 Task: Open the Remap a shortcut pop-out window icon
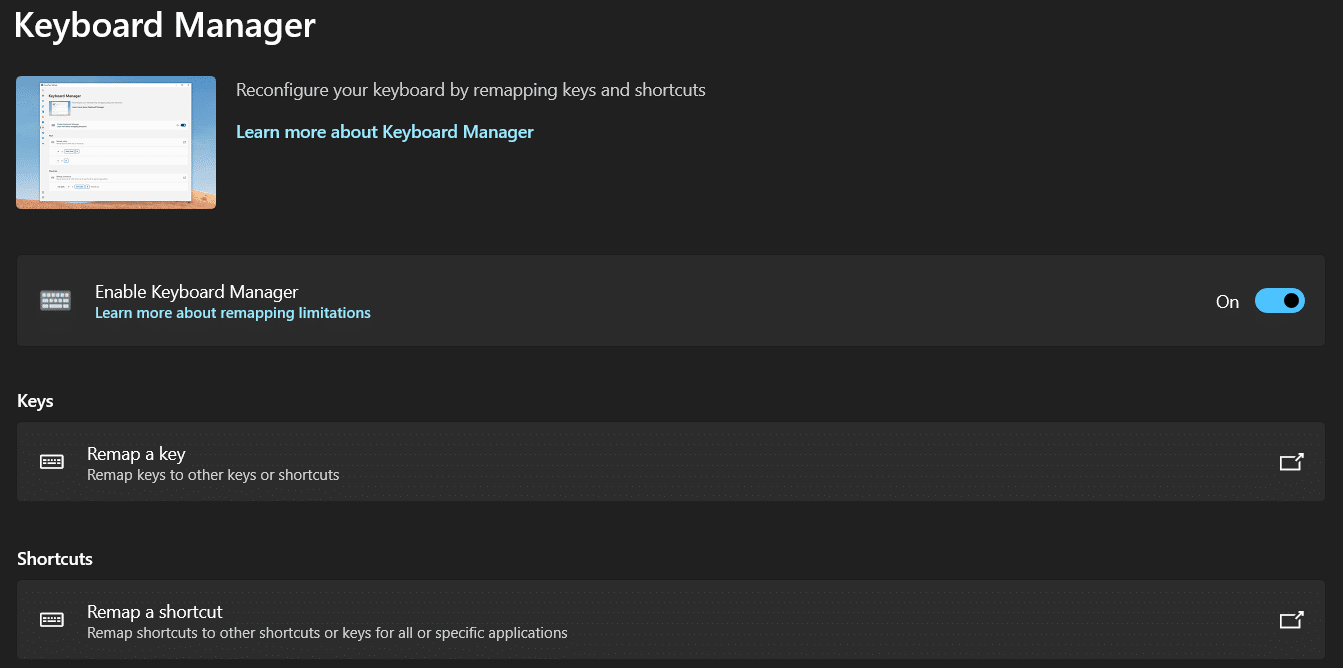1291,620
